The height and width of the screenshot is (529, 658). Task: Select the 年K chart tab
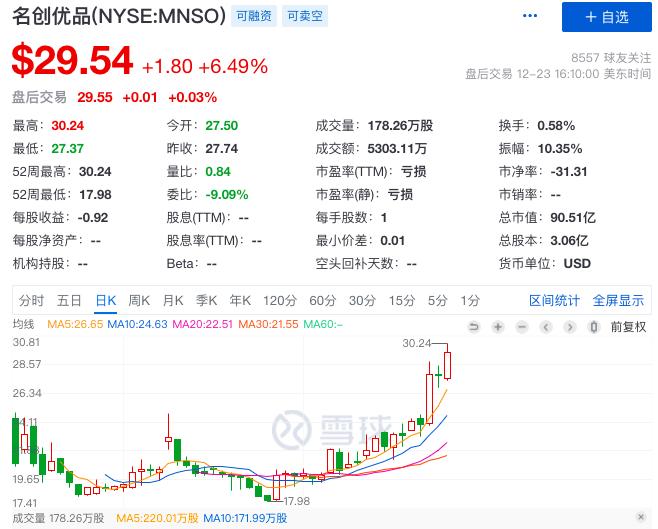click(240, 300)
